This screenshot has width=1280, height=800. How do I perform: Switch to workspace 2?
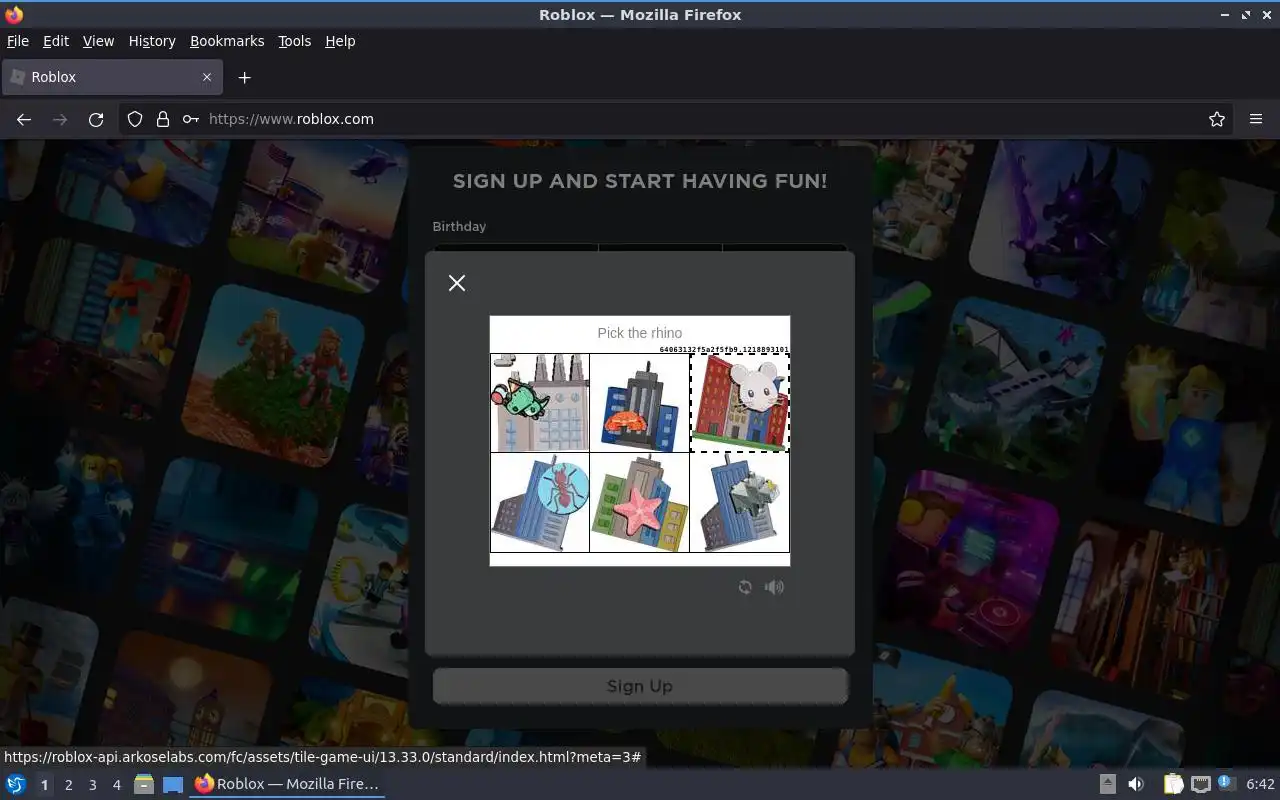click(x=68, y=785)
